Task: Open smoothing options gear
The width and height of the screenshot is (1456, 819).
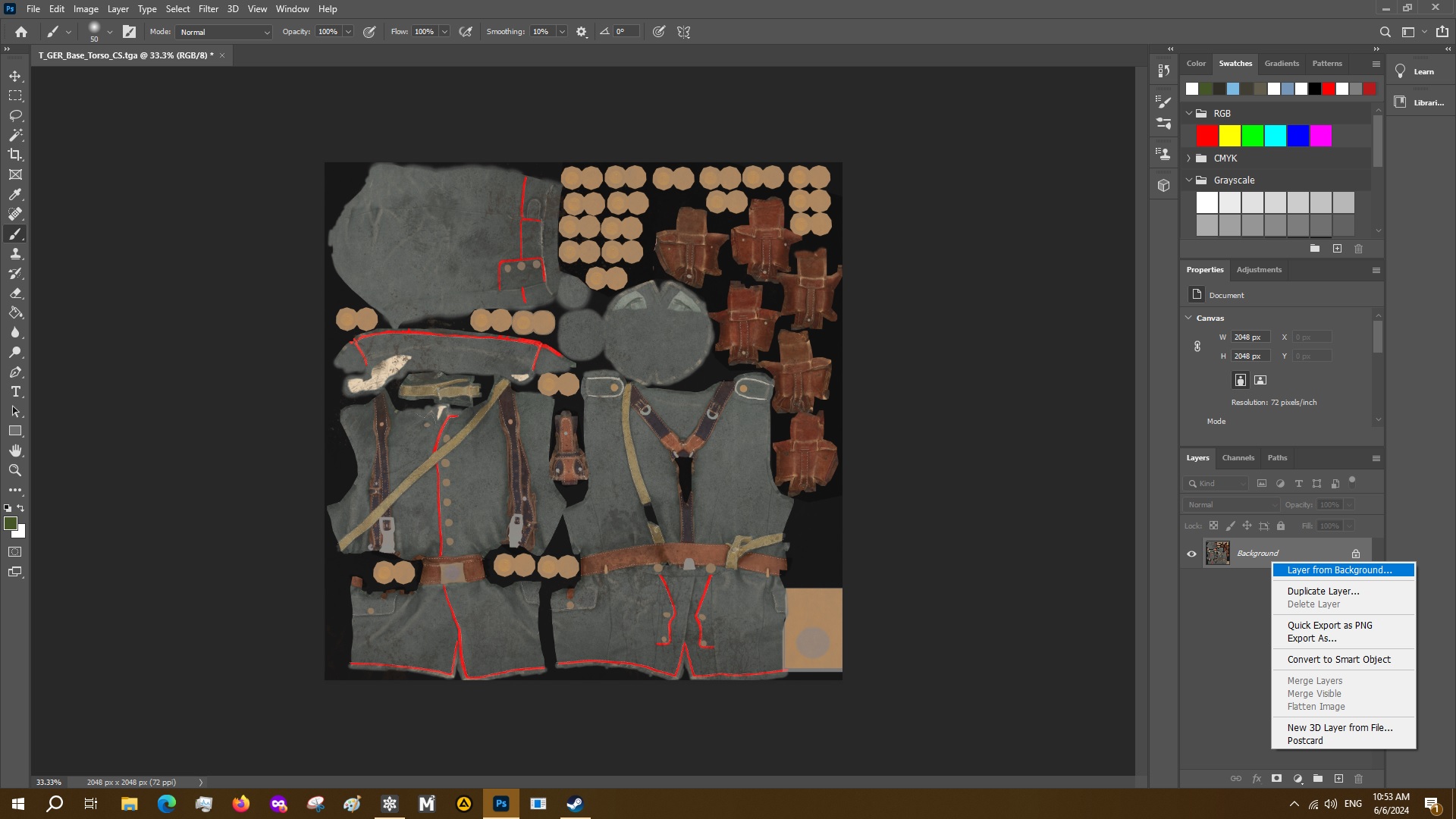Action: (x=582, y=32)
